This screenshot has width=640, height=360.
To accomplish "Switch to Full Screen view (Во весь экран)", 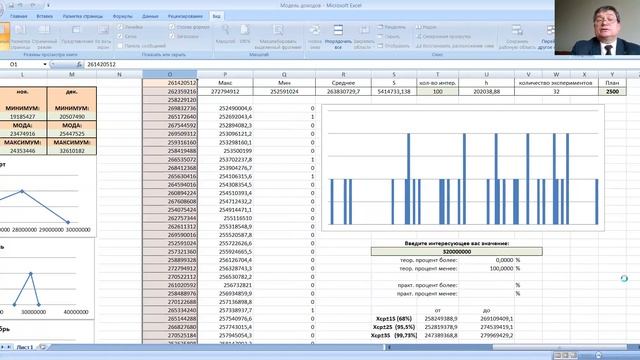I will click(x=103, y=36).
